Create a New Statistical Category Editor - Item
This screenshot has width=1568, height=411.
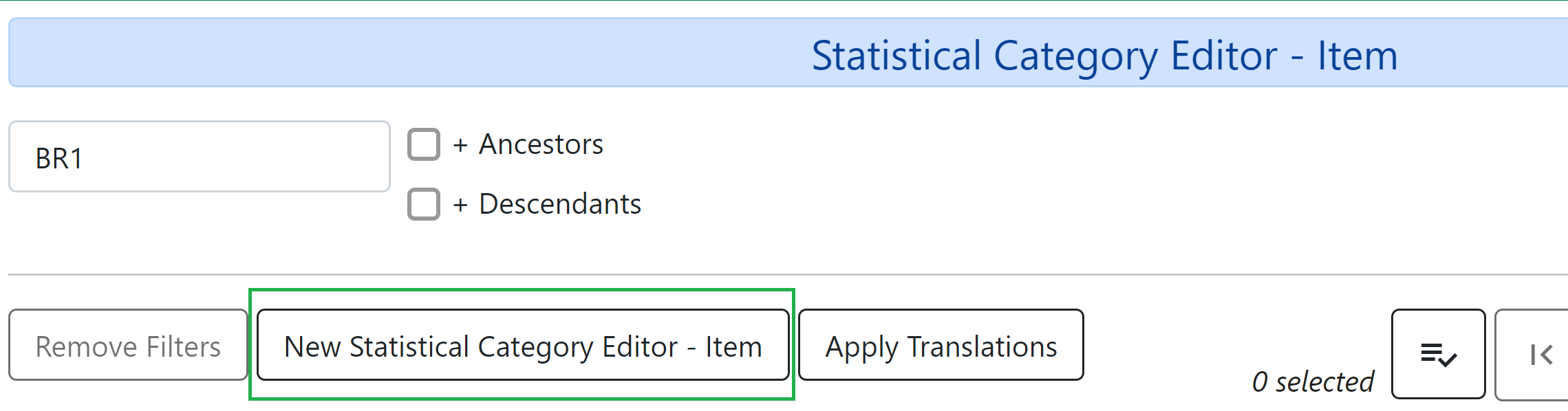click(523, 346)
